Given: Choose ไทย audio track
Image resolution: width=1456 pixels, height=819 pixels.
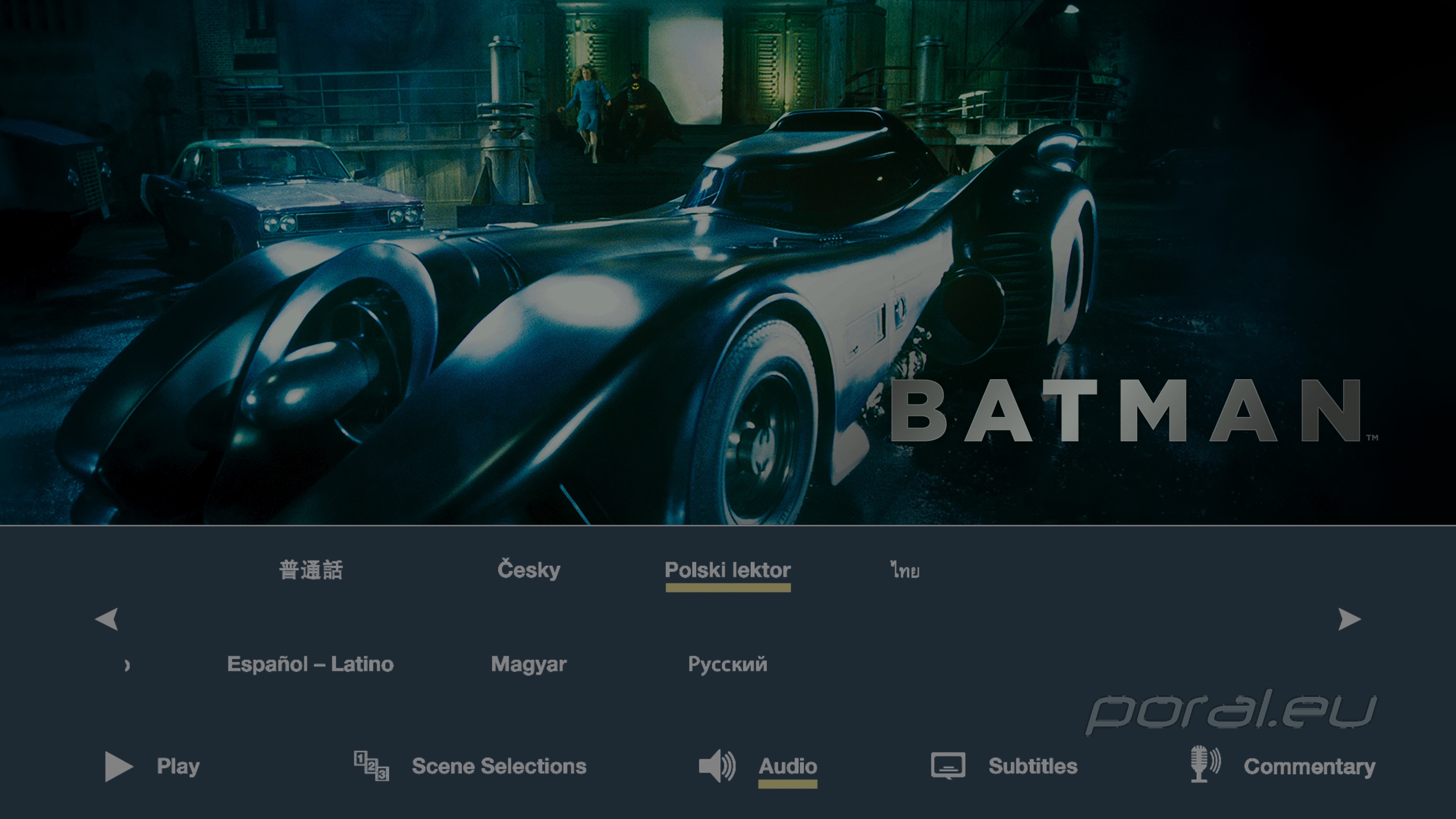Looking at the screenshot, I should tap(905, 570).
